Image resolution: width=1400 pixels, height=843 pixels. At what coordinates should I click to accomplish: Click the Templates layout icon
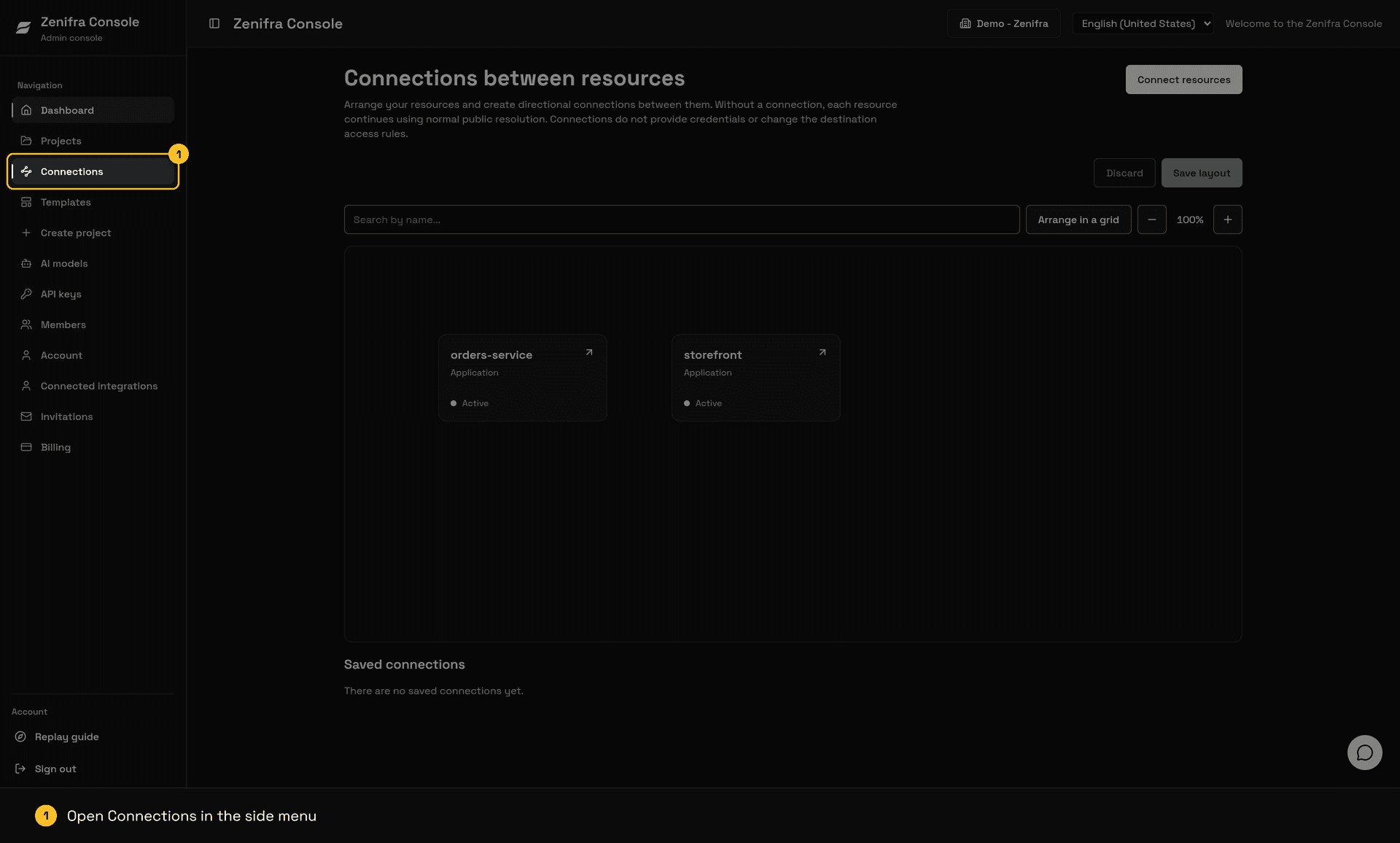point(26,202)
